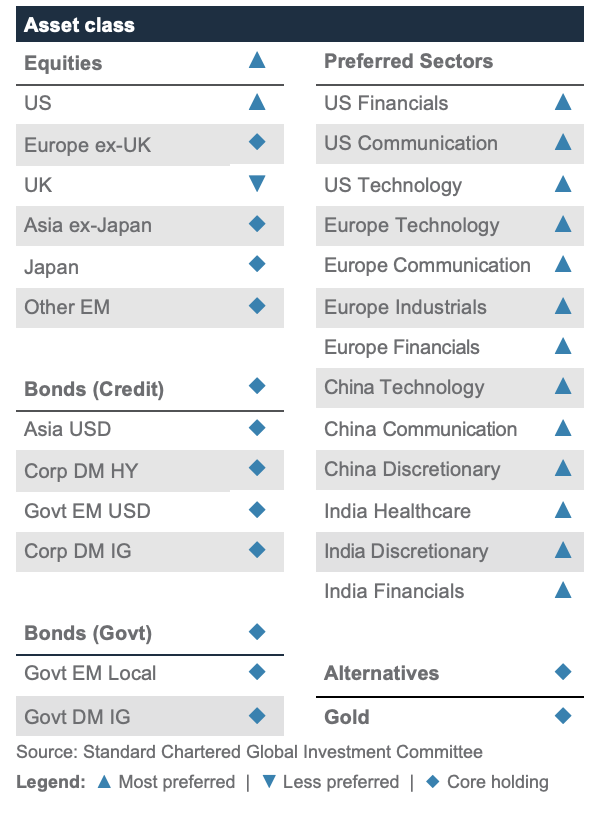This screenshot has height=822, width=596.
Task: Click the Europe Industrials row label
Action: [x=405, y=308]
